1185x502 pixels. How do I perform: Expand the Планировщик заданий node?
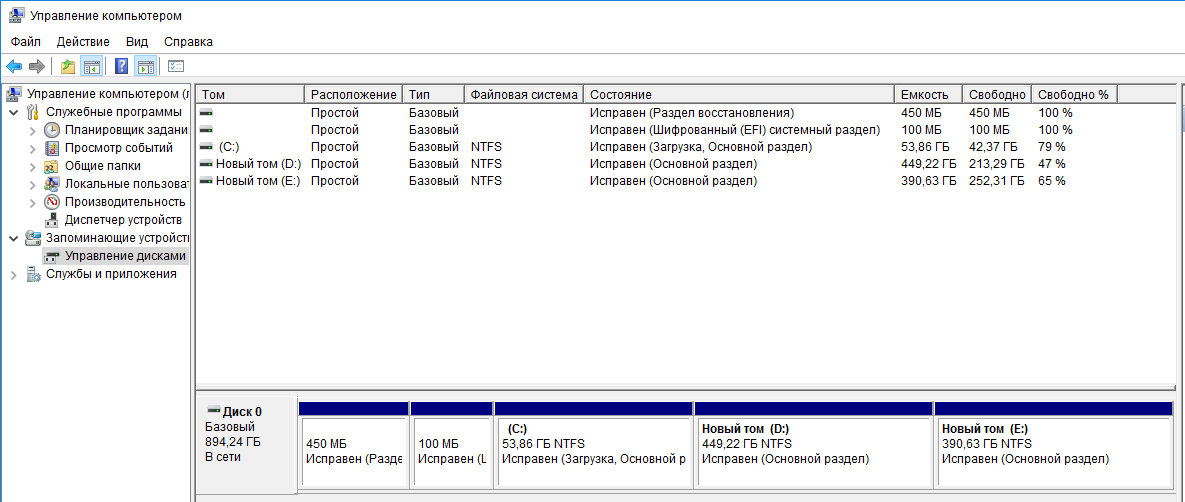point(32,130)
